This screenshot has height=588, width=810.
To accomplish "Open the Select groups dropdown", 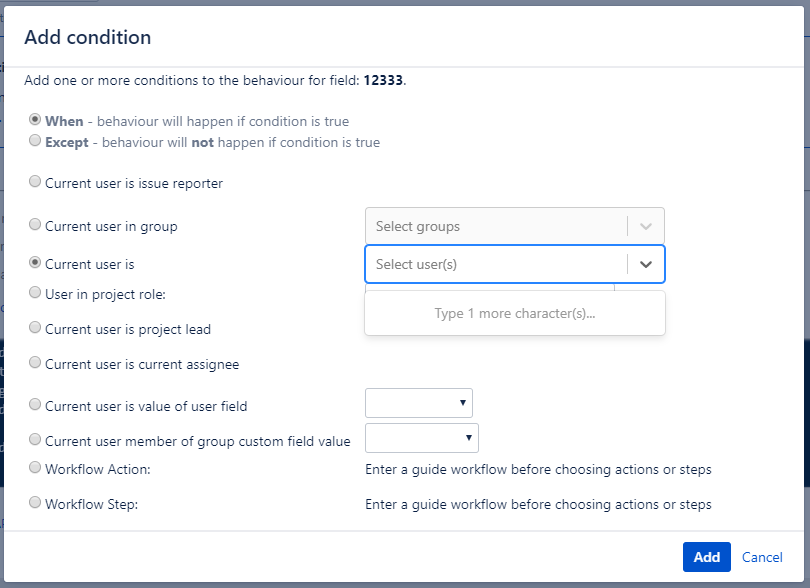I will pyautogui.click(x=496, y=226).
